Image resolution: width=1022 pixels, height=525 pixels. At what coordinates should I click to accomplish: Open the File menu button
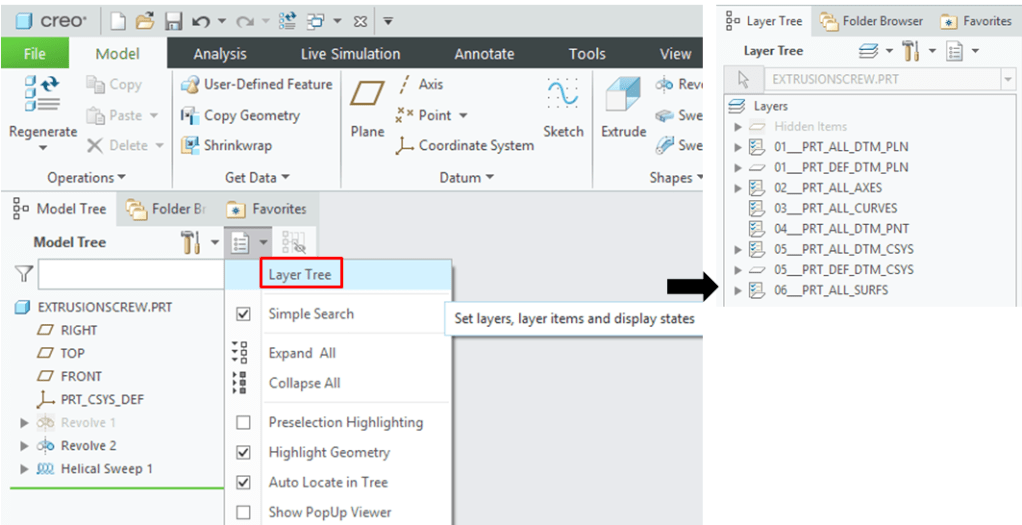34,54
